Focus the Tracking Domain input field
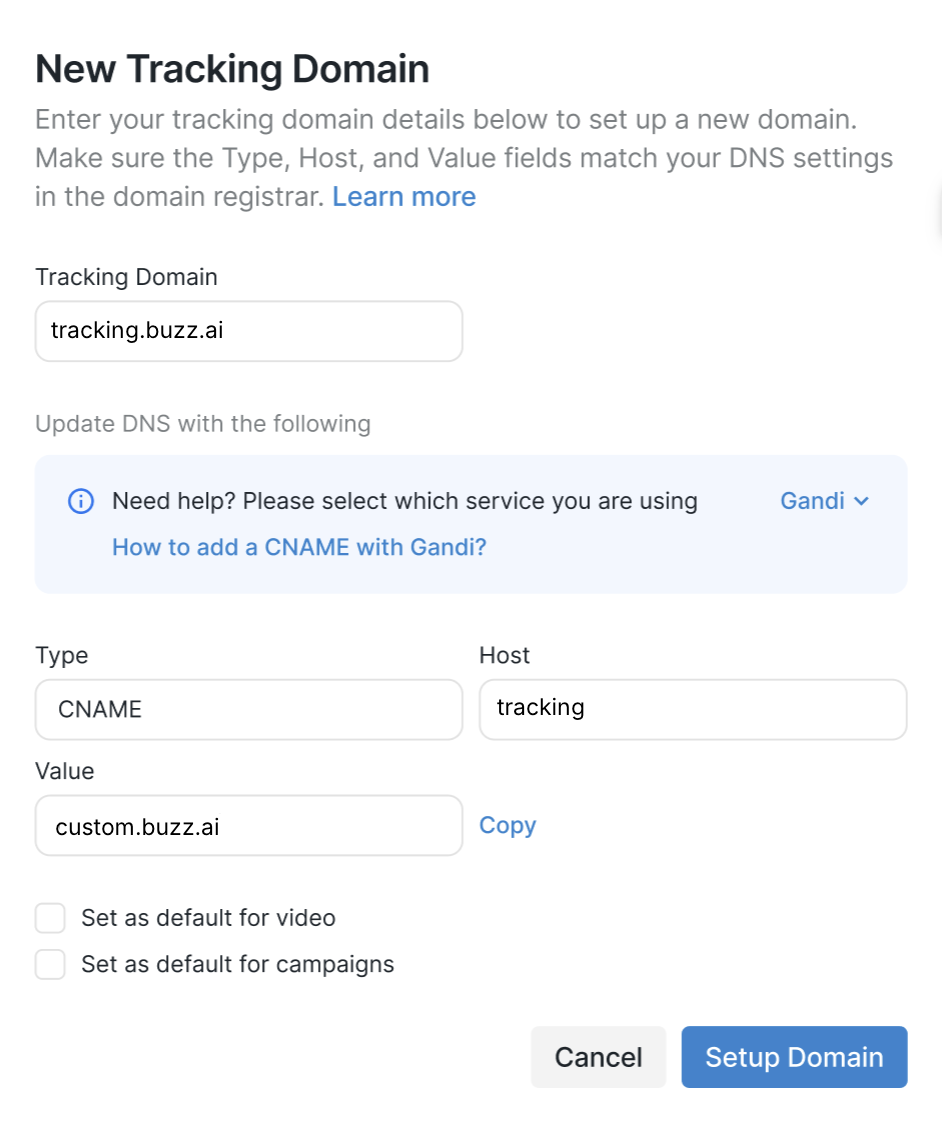Screen dimensions: 942x1126 pos(249,331)
